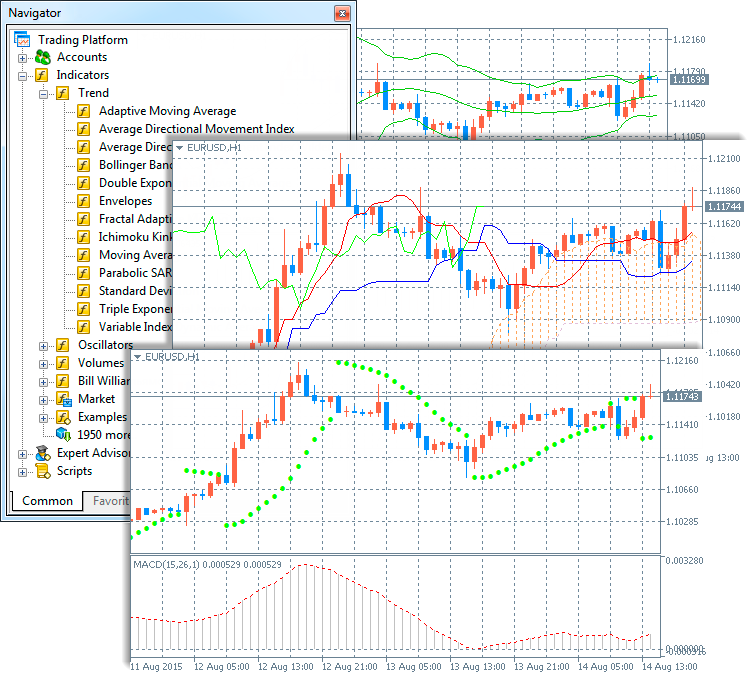The height and width of the screenshot is (676, 750).
Task: Click the 1950 more download icon
Action: (x=63, y=435)
